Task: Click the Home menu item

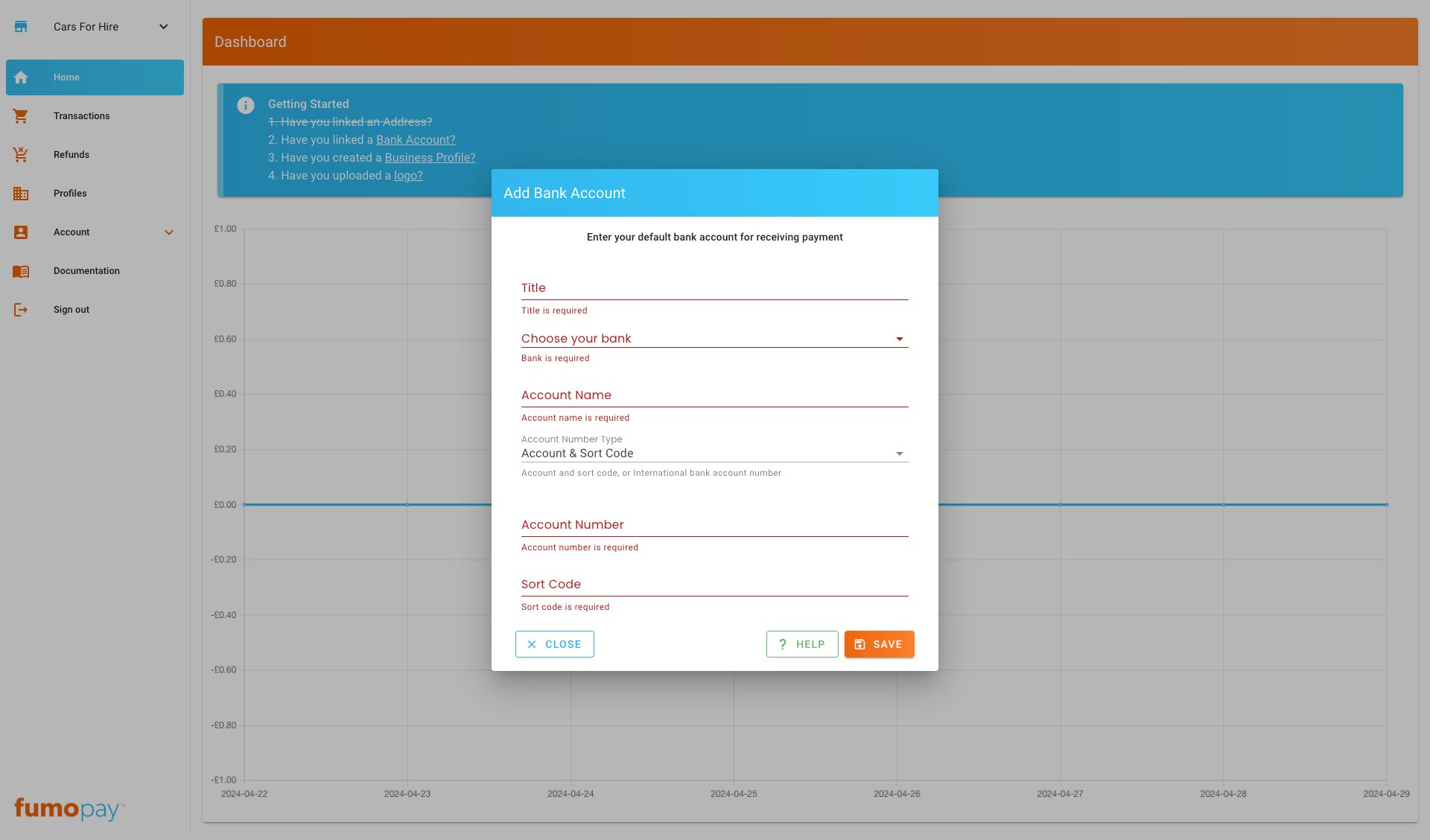Action: [x=94, y=77]
